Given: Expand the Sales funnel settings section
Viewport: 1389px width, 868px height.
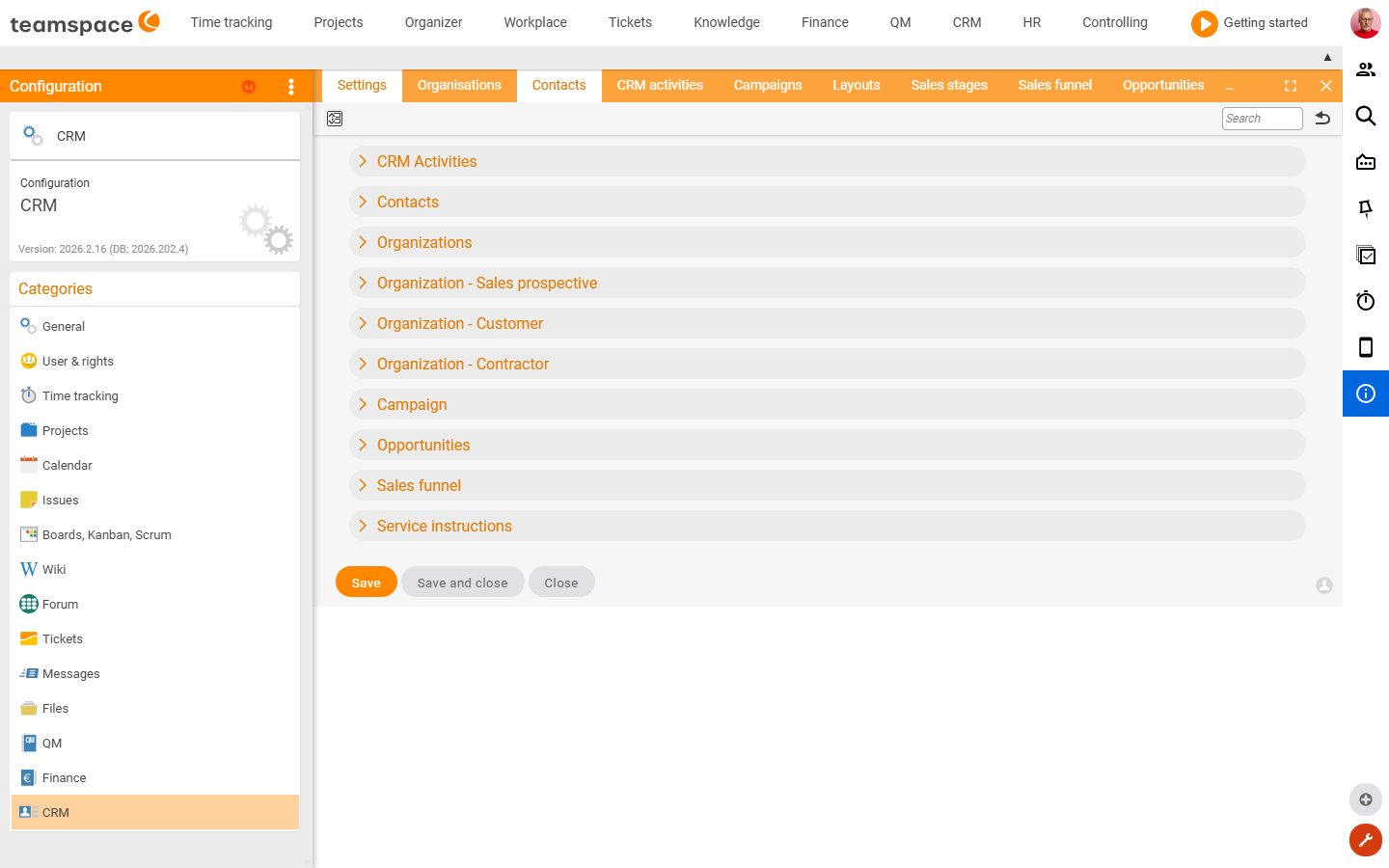Looking at the screenshot, I should pos(827,485).
